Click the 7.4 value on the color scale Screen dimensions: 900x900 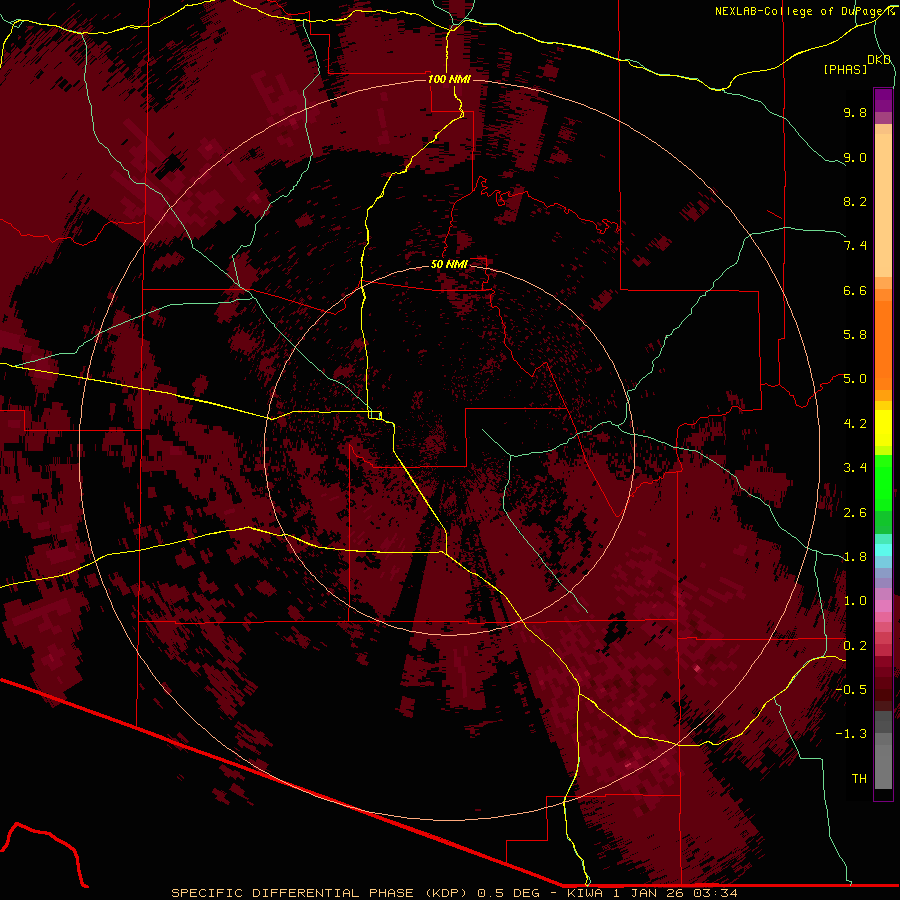(x=855, y=246)
